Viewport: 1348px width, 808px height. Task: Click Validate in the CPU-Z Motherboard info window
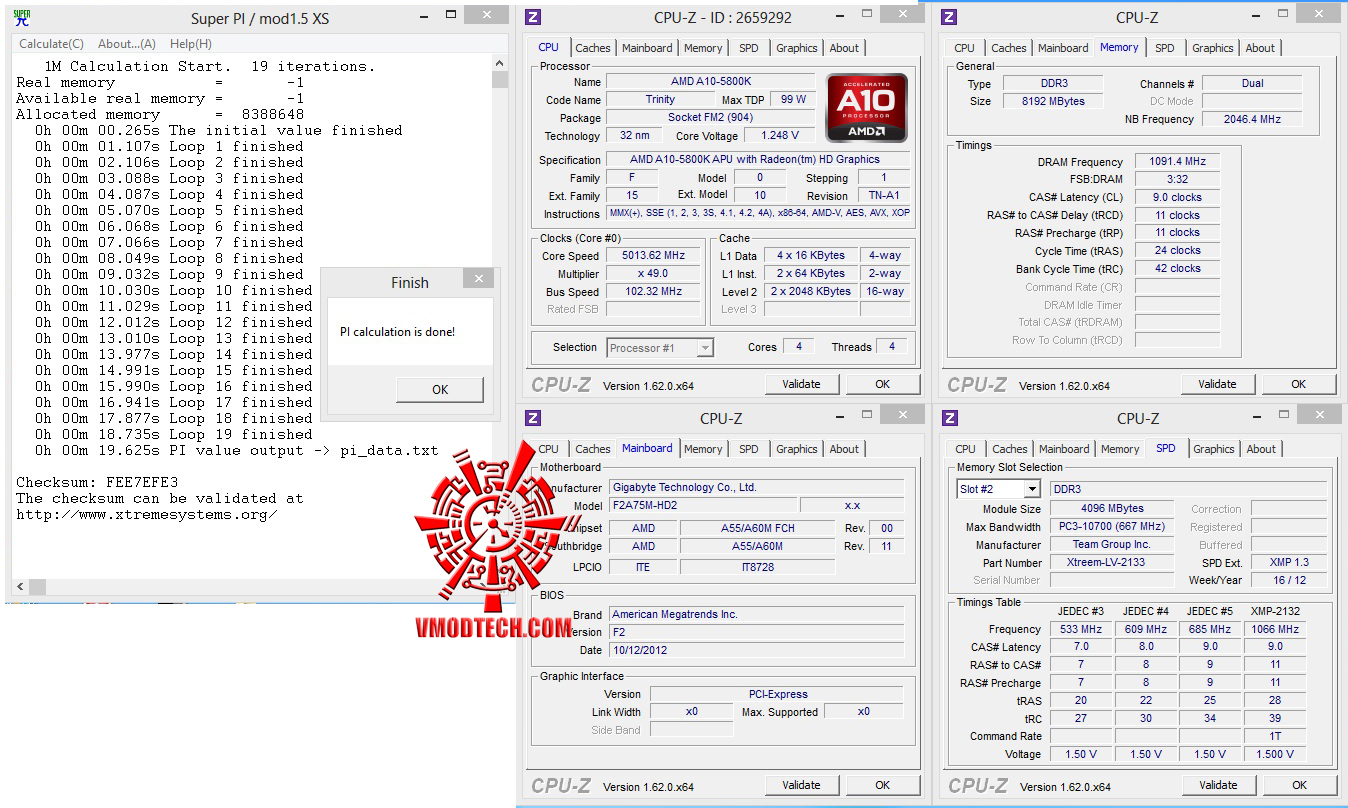click(802, 785)
